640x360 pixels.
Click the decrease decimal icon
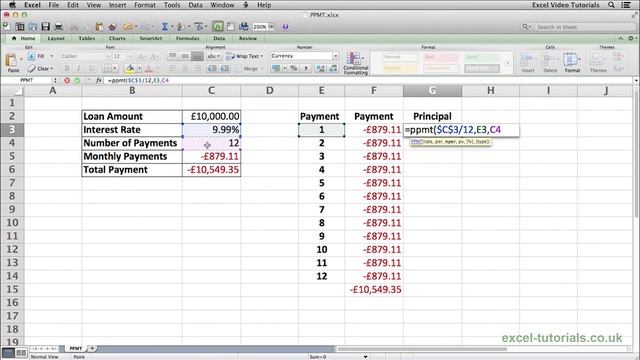[x=333, y=68]
